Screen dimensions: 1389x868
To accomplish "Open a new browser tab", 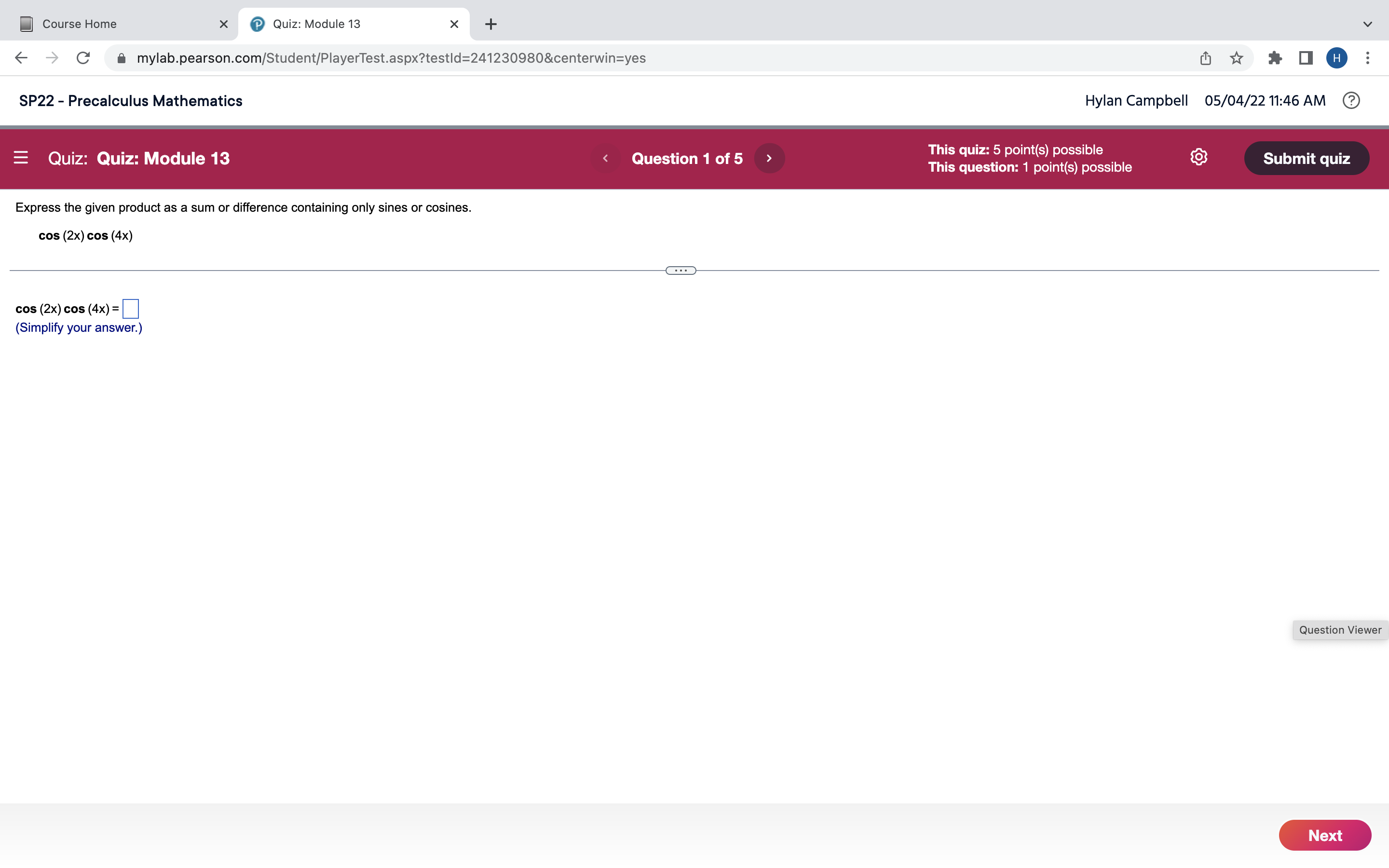I will [491, 24].
